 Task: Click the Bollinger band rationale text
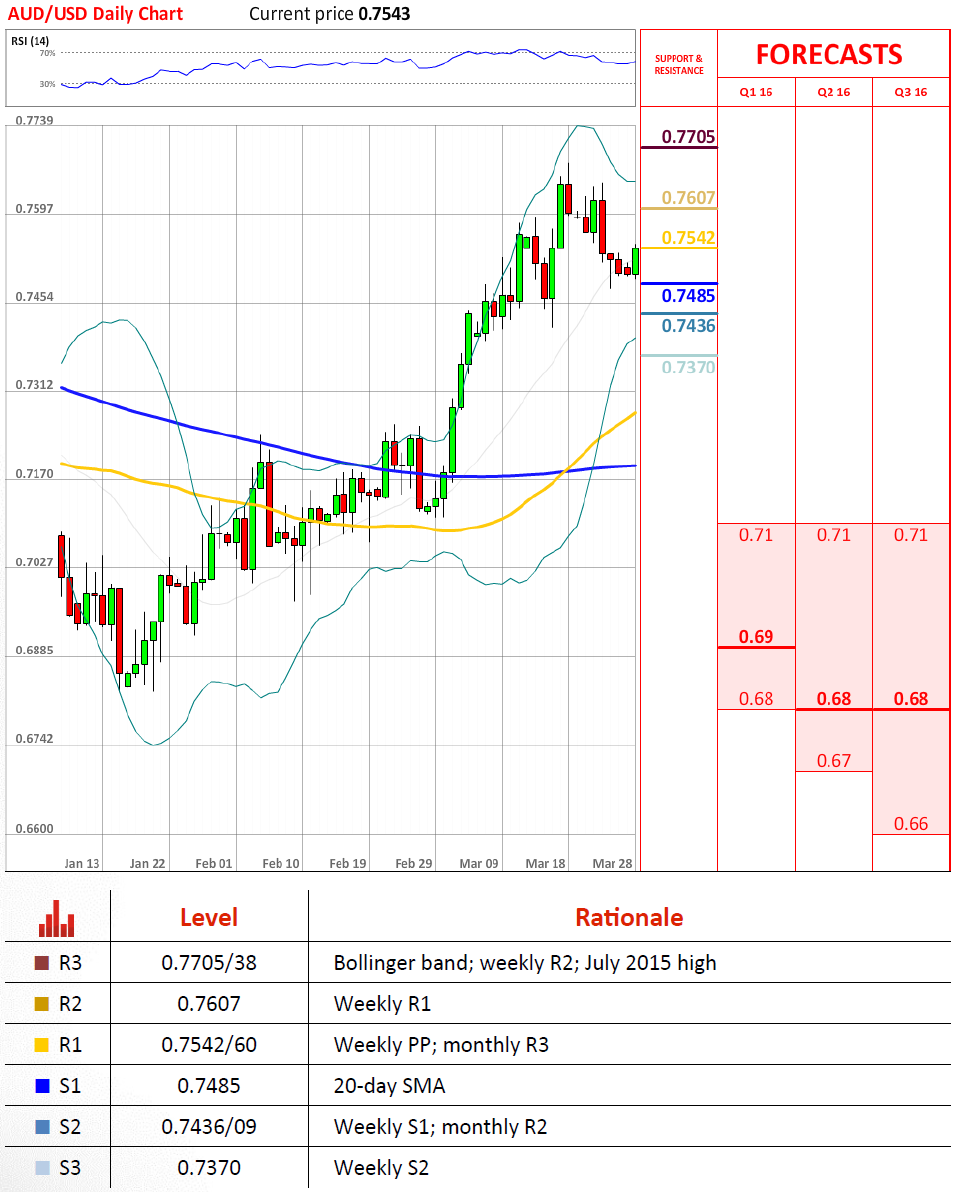click(x=525, y=963)
